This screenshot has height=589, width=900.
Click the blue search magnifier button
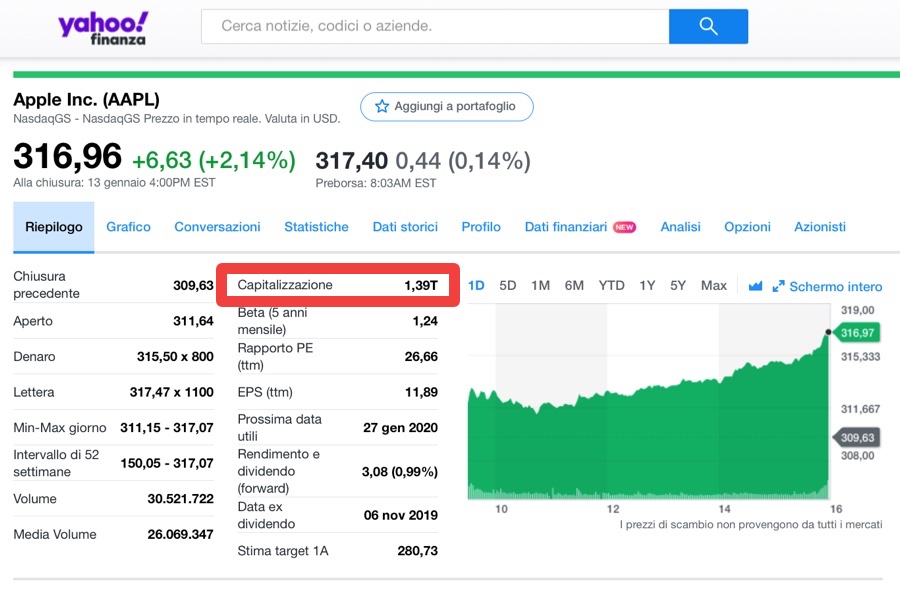click(x=708, y=27)
